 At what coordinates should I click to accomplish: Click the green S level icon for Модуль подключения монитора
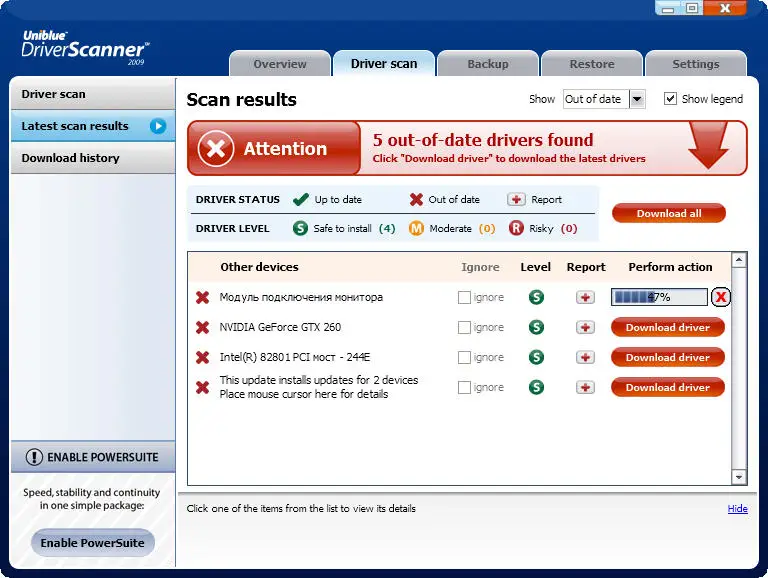point(536,297)
